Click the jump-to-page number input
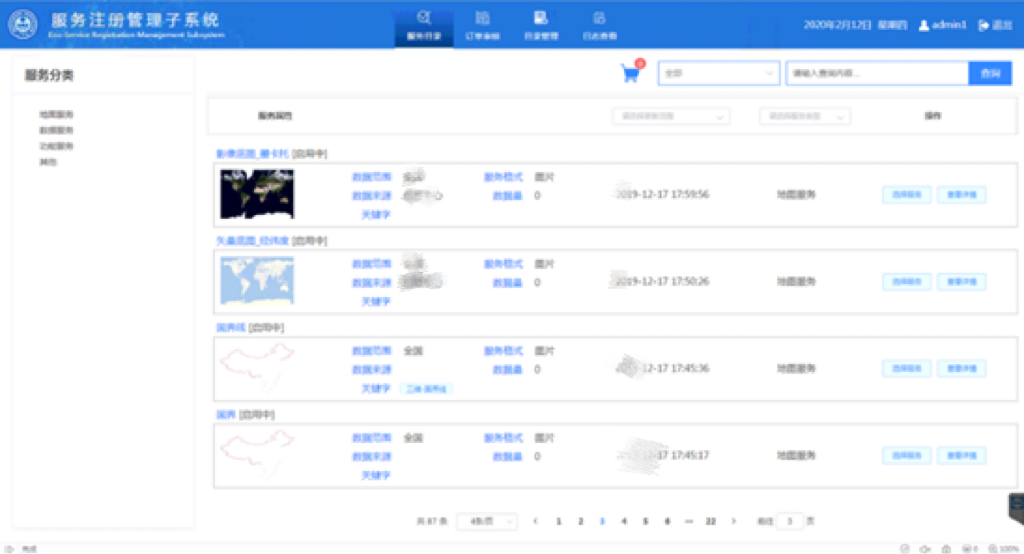 click(790, 521)
